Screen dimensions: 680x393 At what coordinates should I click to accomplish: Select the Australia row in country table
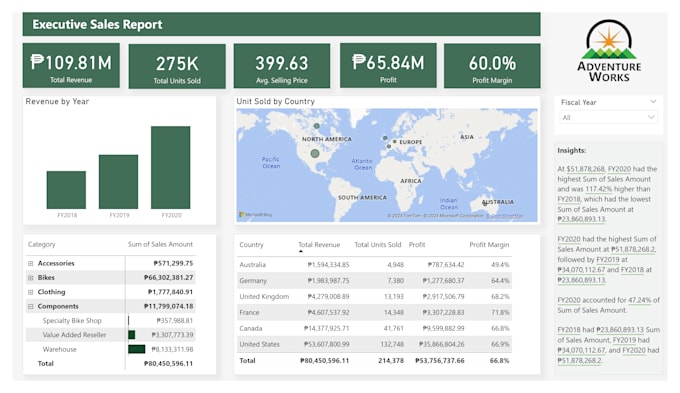(x=374, y=265)
